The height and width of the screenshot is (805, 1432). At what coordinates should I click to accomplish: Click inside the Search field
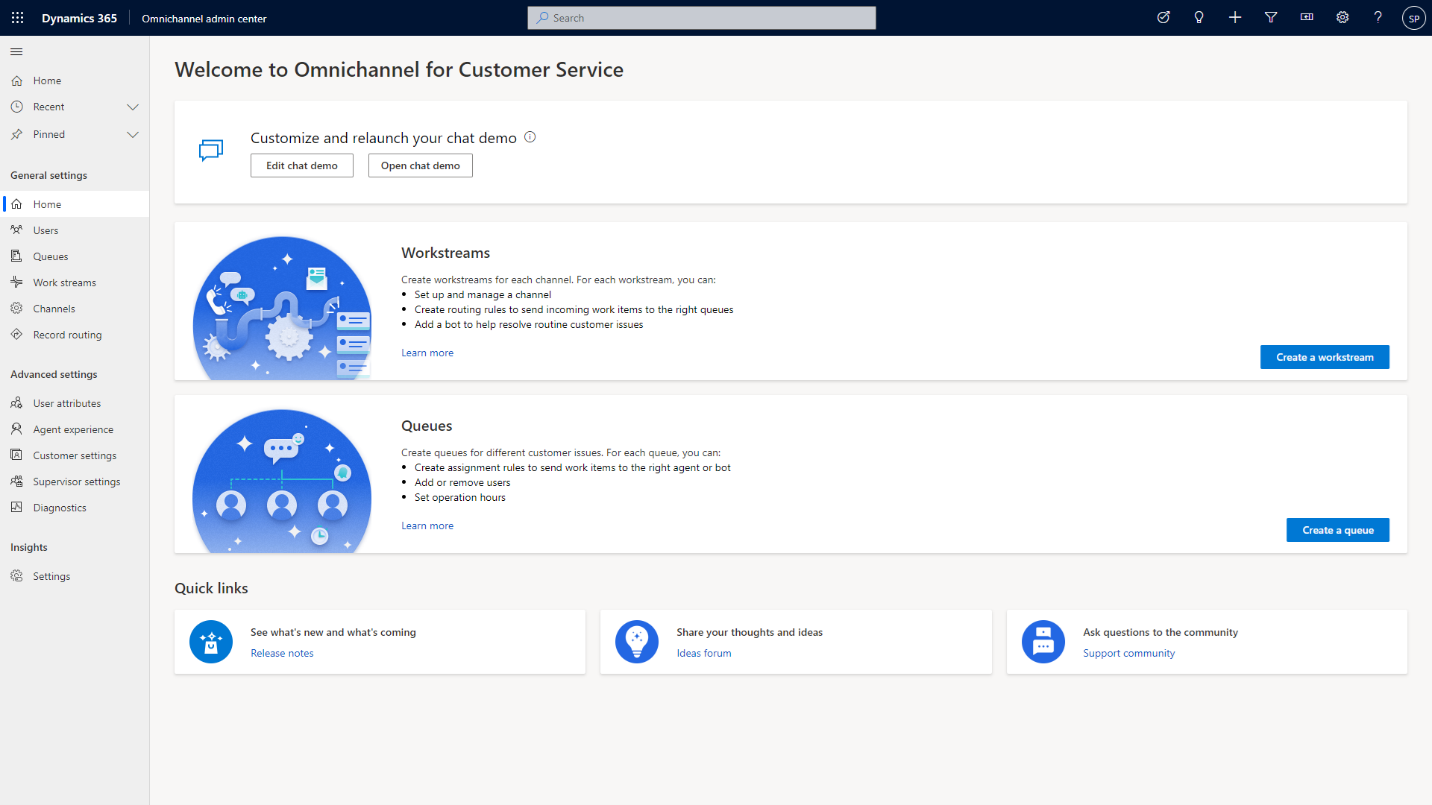coord(700,17)
